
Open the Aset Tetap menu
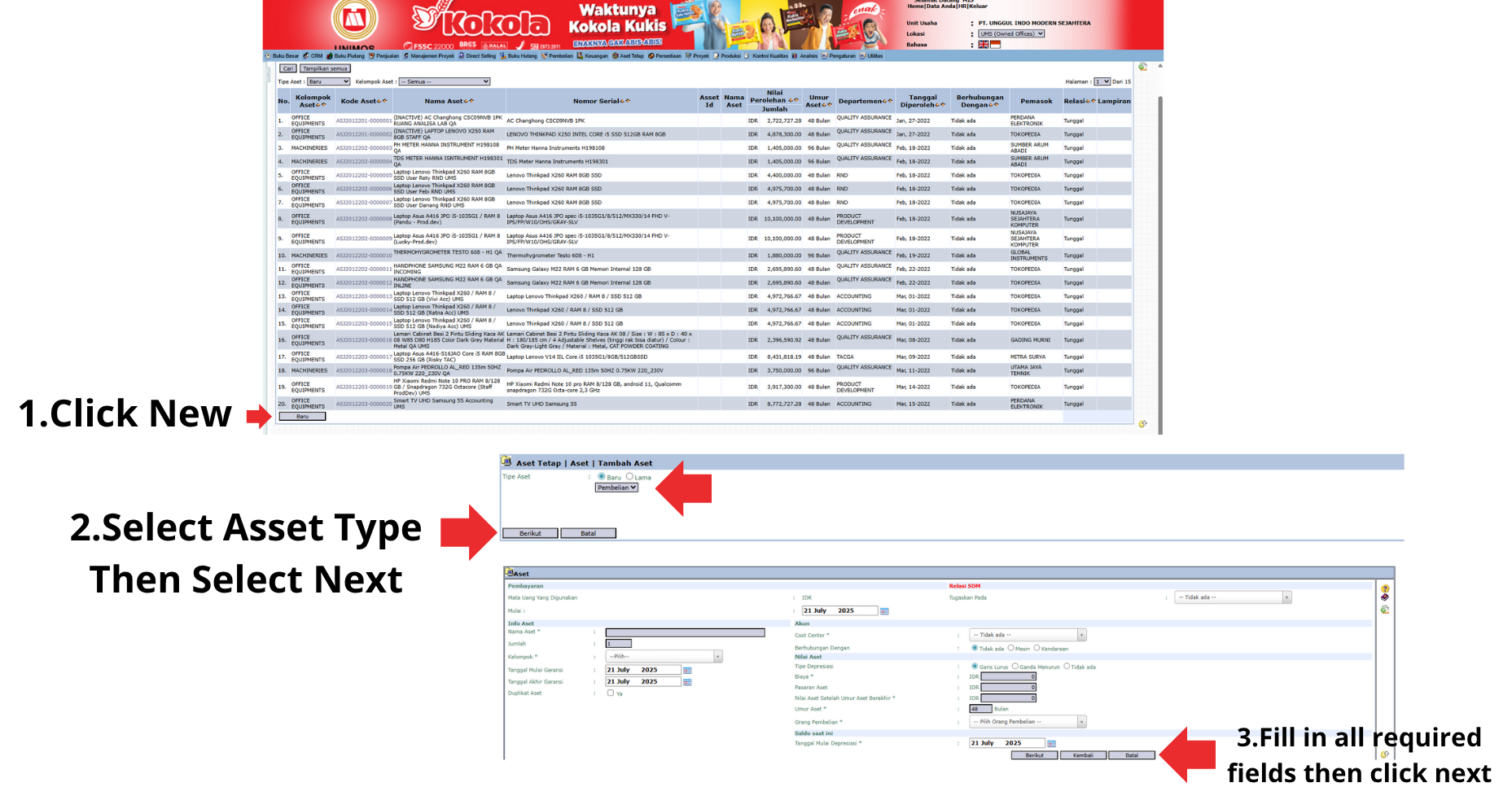click(x=628, y=56)
